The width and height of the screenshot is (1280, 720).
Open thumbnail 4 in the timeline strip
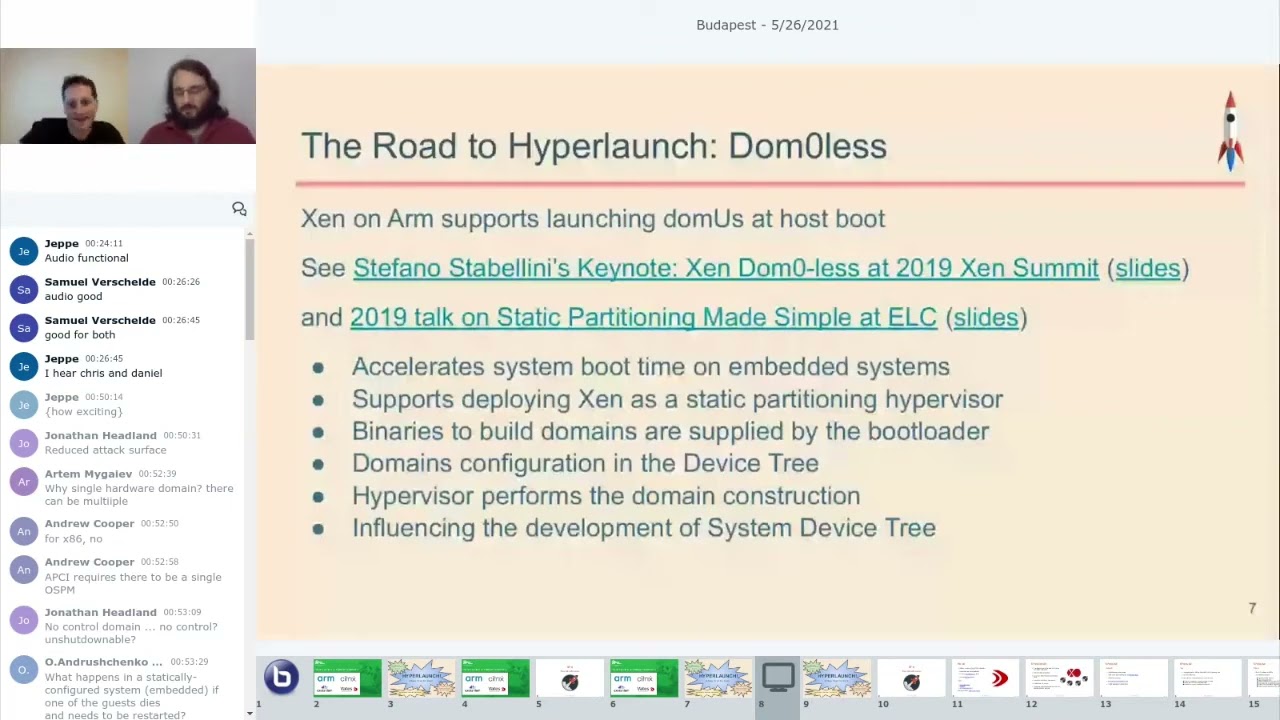495,678
